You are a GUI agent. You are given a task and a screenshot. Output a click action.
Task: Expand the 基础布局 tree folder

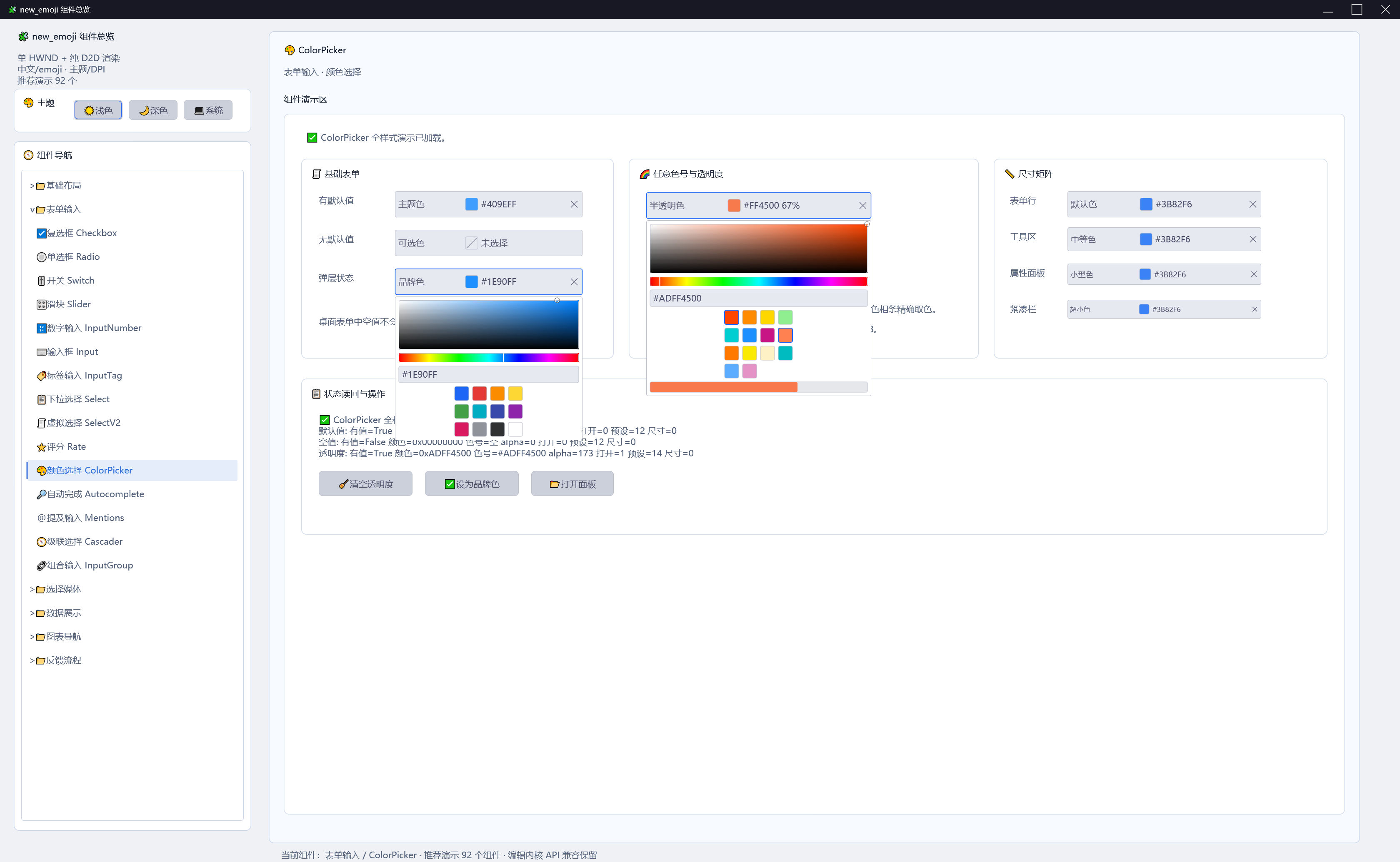(x=132, y=185)
